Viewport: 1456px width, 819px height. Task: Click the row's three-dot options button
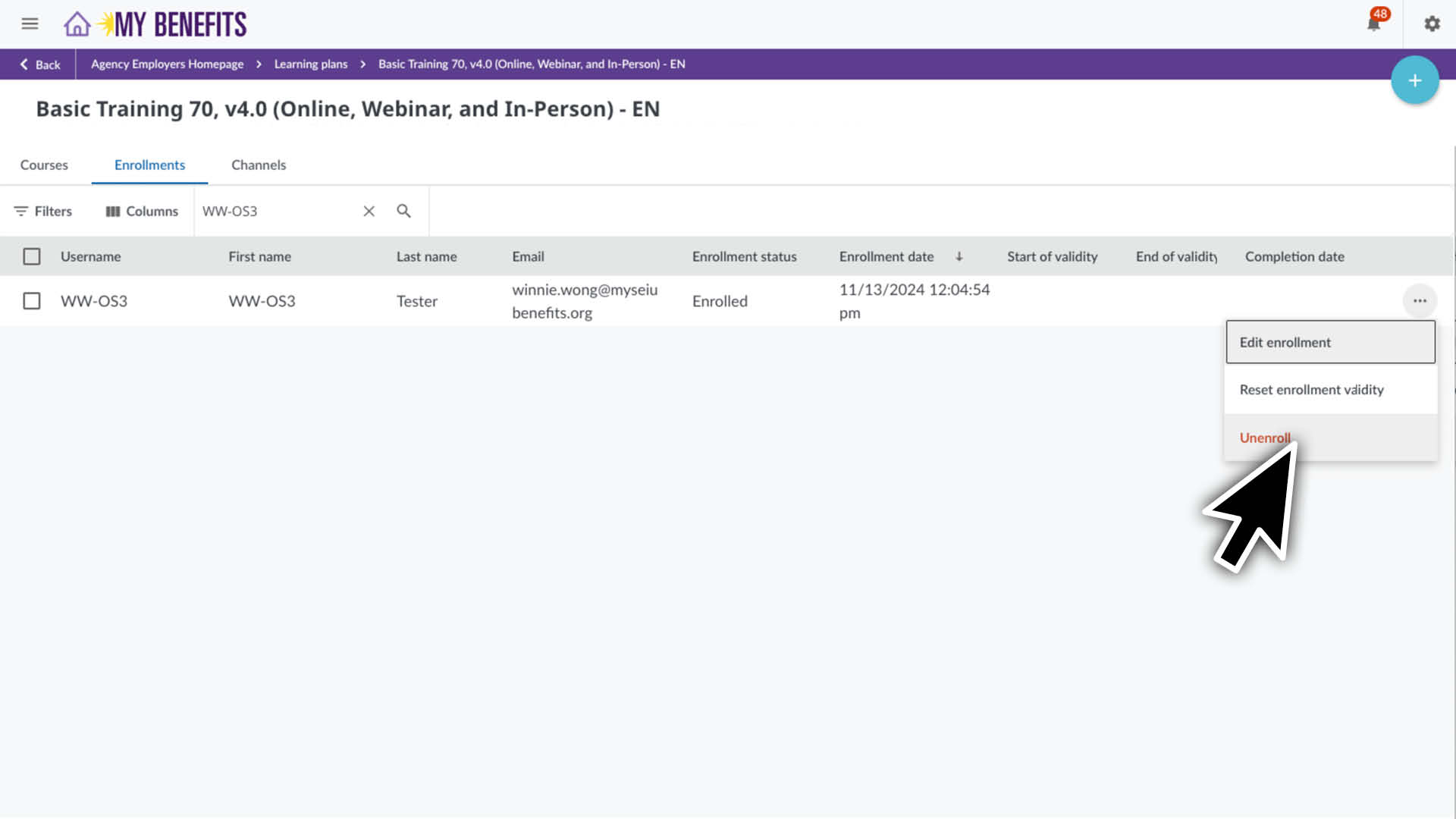click(1420, 301)
